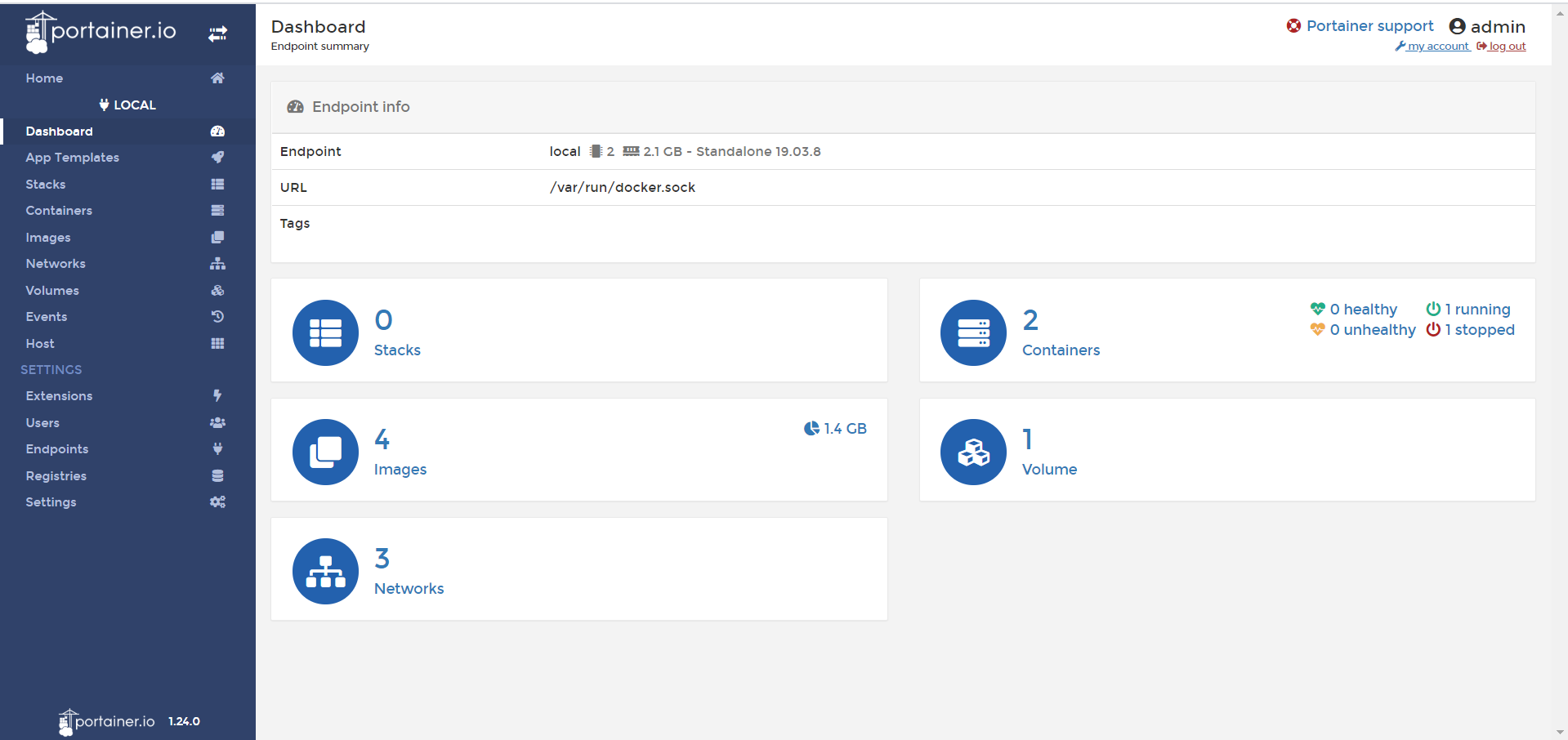
Task: Open Volumes in the sidebar menu
Action: pyautogui.click(x=52, y=291)
